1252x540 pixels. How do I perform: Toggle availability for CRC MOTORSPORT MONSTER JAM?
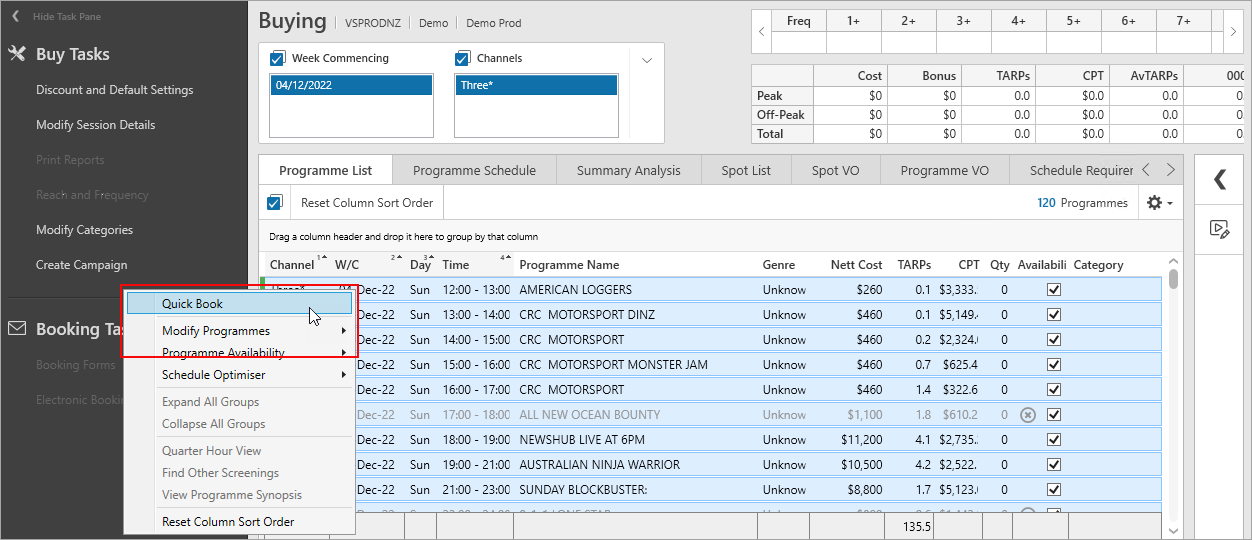click(x=1053, y=365)
